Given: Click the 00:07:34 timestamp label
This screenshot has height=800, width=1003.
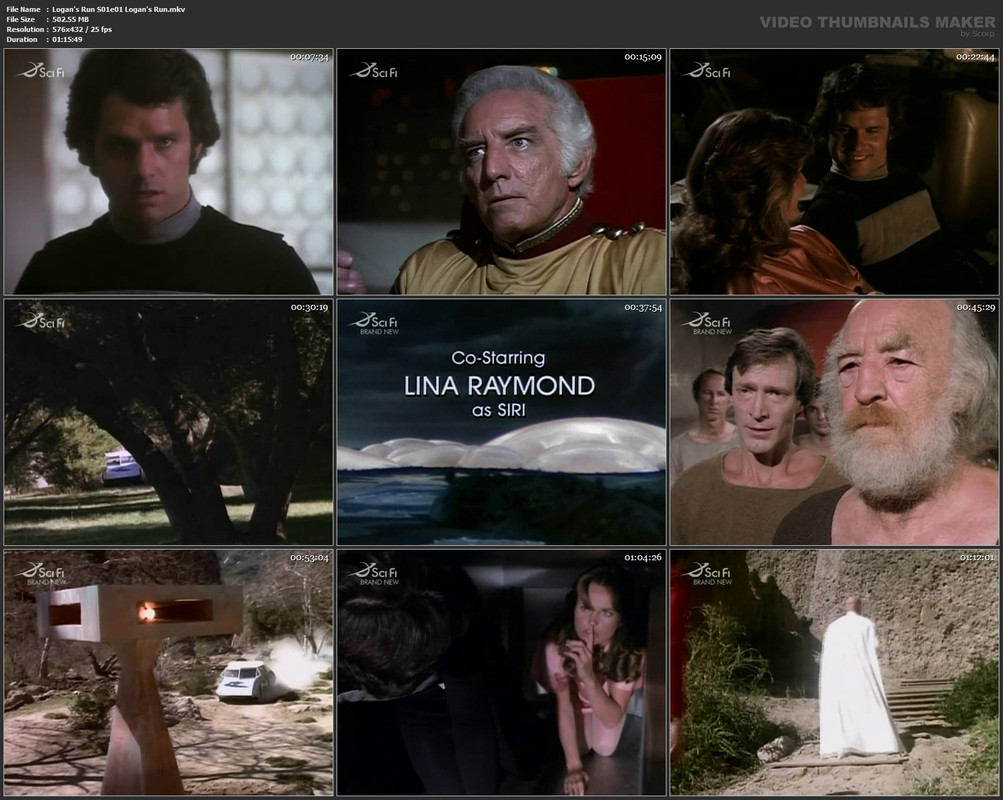Looking at the screenshot, I should point(310,57).
